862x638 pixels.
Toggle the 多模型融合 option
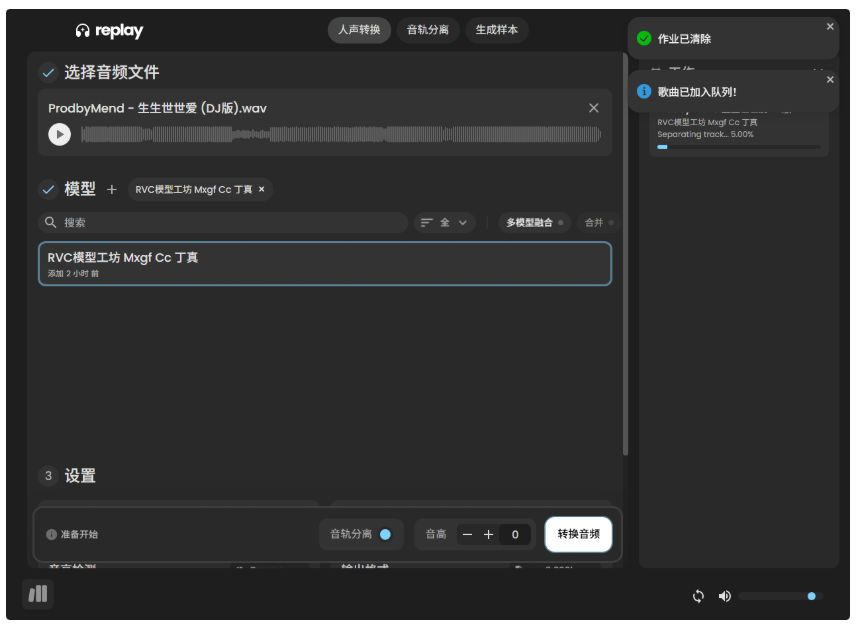coord(534,223)
